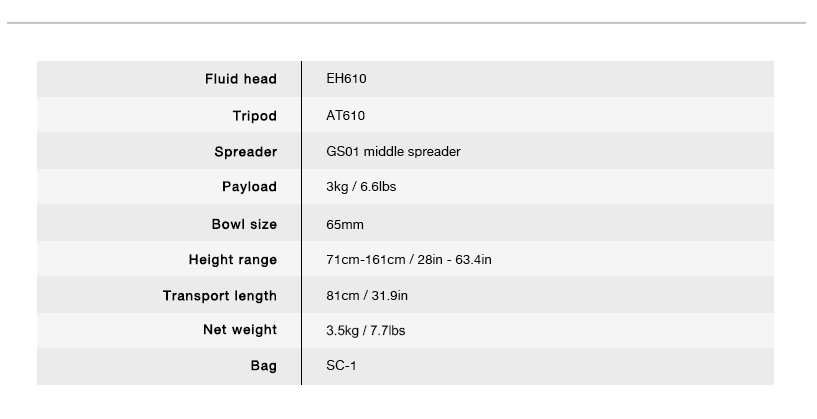Select the SC-1 bag value
The width and height of the screenshot is (817, 419).
(341, 366)
